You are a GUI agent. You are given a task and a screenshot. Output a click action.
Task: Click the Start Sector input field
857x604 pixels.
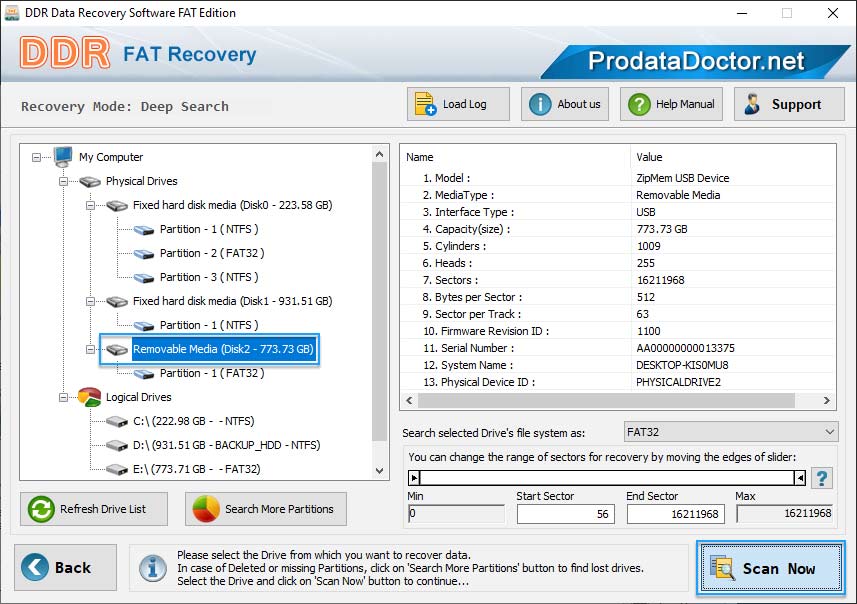[566, 514]
